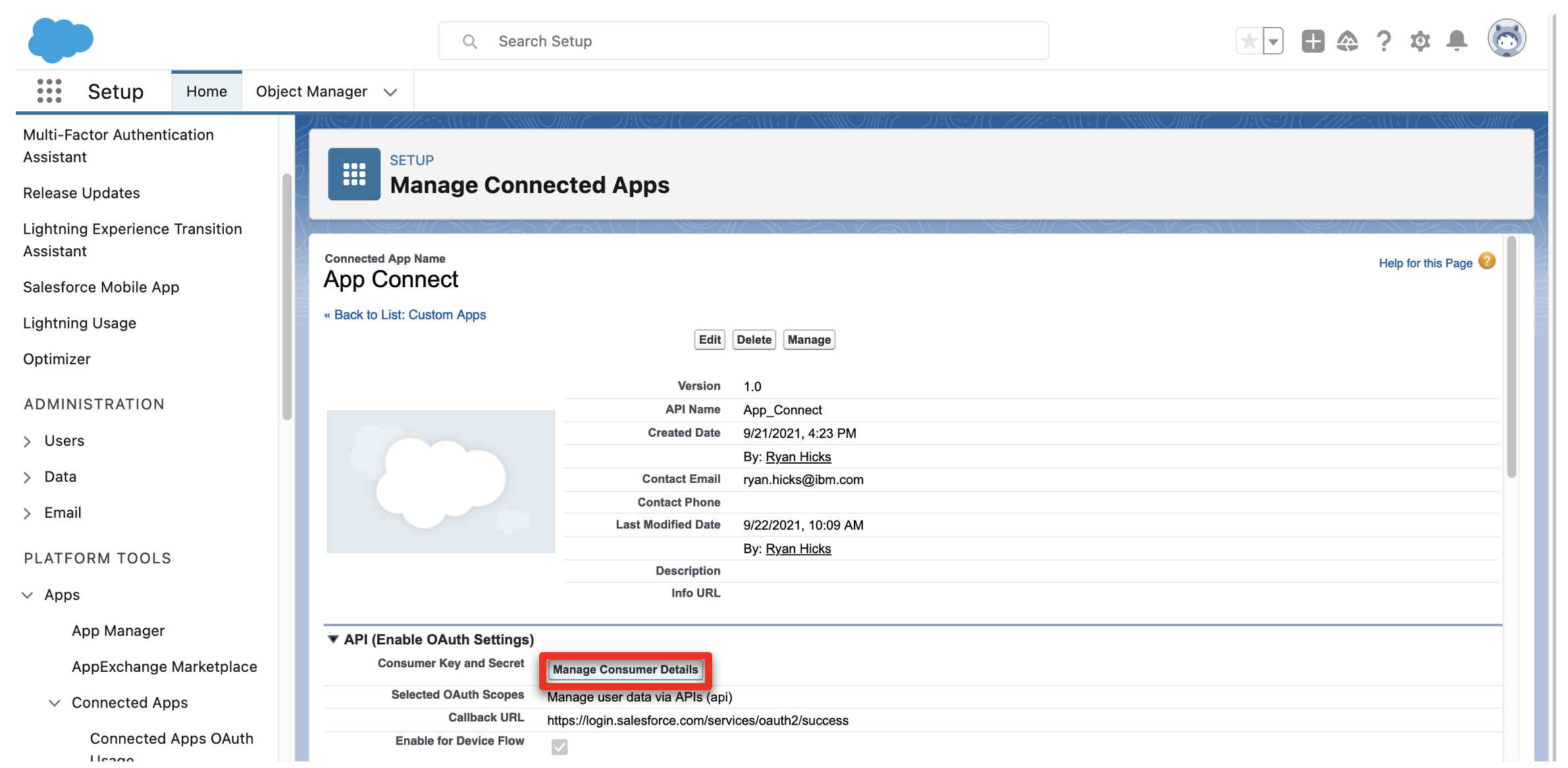Open Salesforce Mobile App item
This screenshot has height=768, width=1568.
pos(101,287)
